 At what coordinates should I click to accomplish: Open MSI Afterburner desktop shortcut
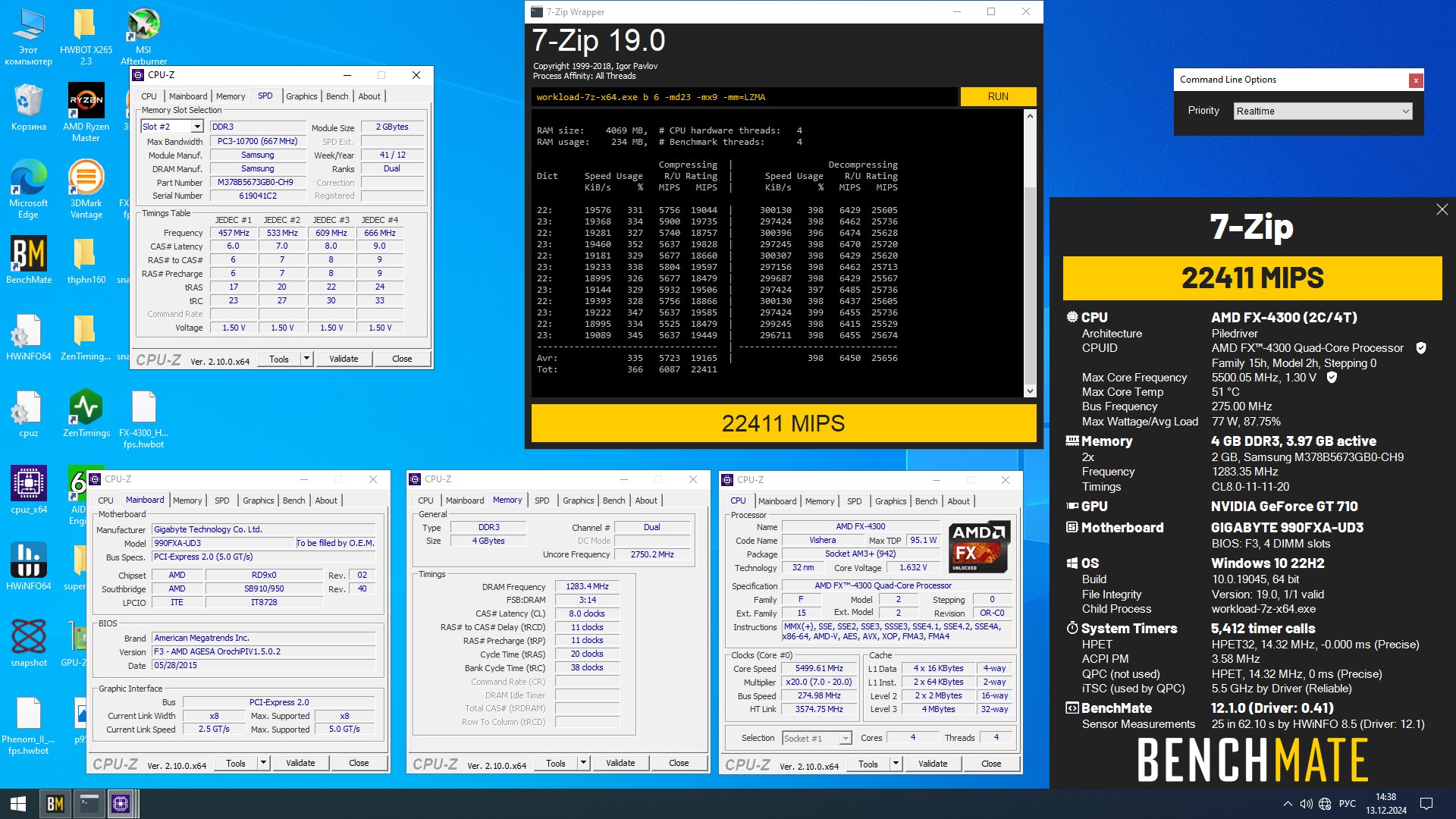click(x=143, y=36)
